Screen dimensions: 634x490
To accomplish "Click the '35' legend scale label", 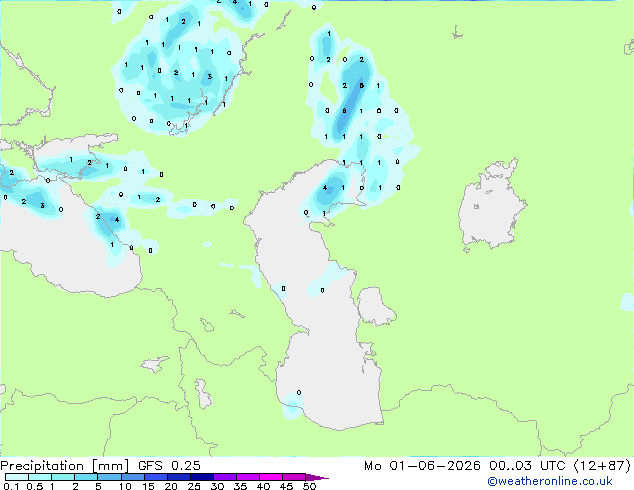I will [240, 486].
